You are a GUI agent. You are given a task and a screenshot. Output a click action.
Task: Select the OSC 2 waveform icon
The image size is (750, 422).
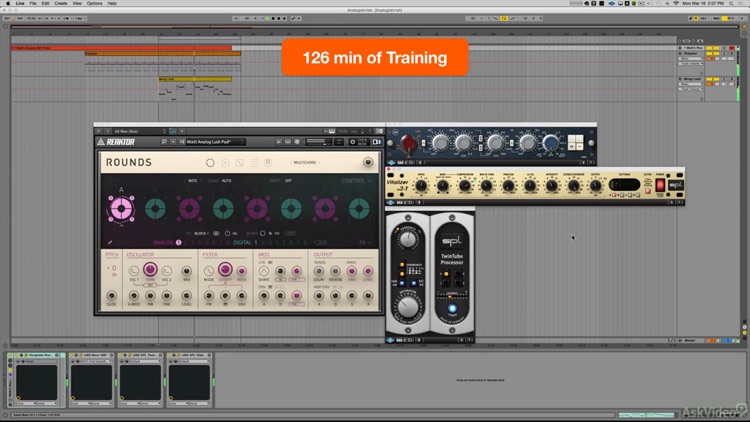coord(166,271)
